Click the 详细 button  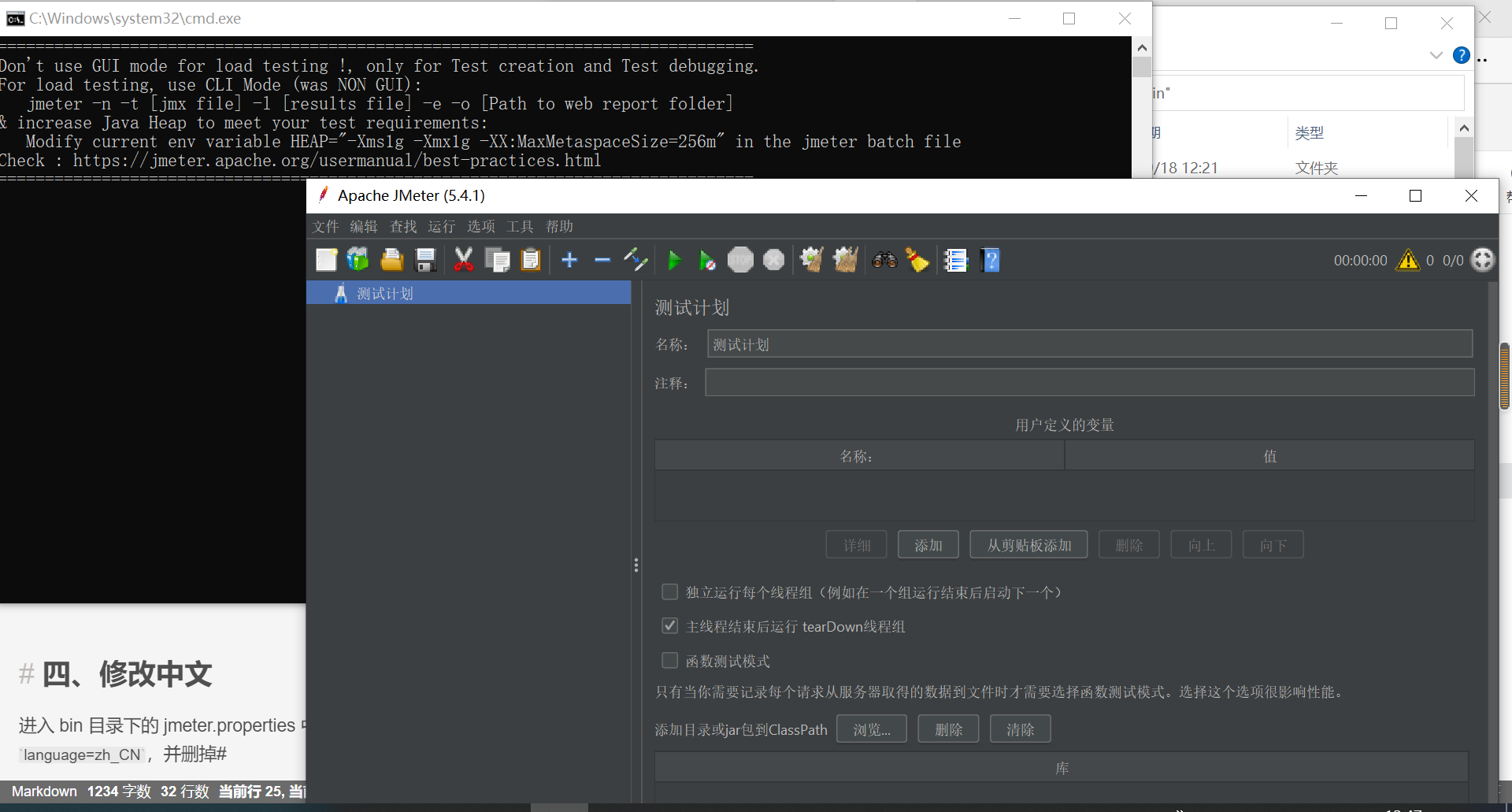(857, 545)
